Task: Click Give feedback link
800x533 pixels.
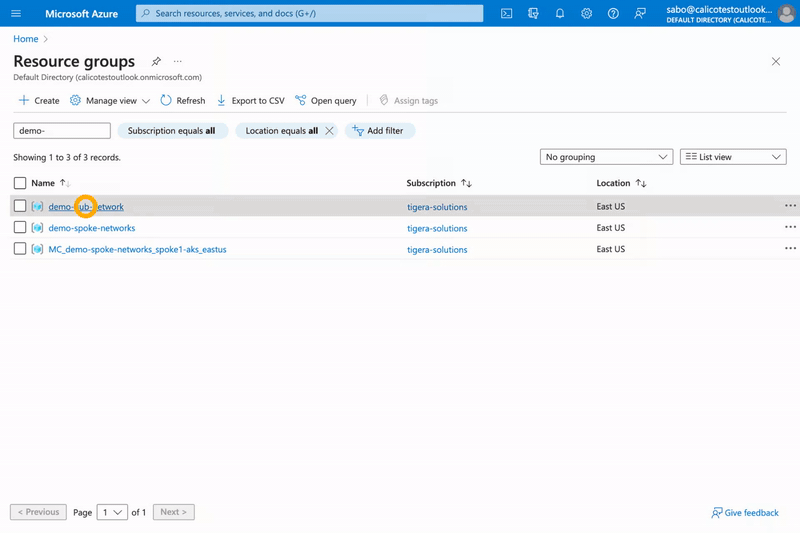Action: pos(745,513)
